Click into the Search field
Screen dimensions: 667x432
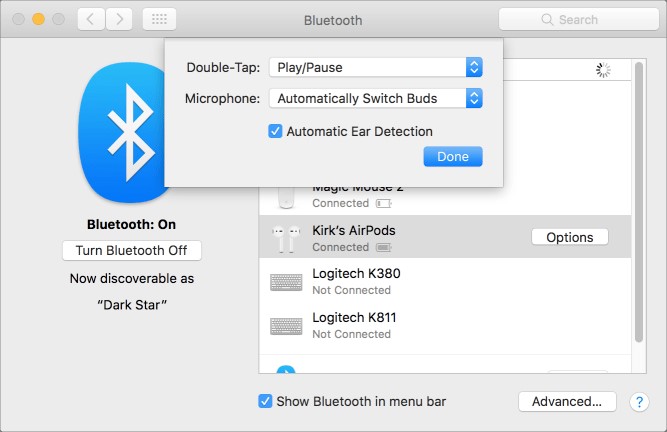pos(579,20)
